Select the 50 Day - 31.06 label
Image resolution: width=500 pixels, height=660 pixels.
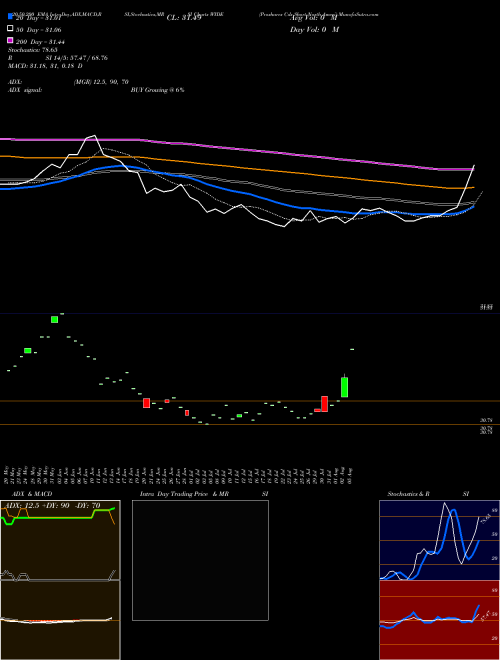tap(39, 30)
